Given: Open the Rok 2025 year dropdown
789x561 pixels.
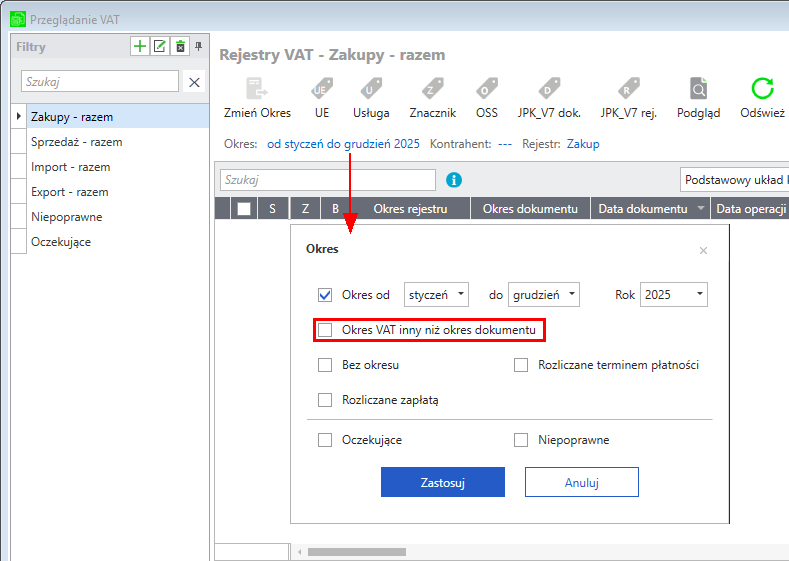Looking at the screenshot, I should 674,295.
